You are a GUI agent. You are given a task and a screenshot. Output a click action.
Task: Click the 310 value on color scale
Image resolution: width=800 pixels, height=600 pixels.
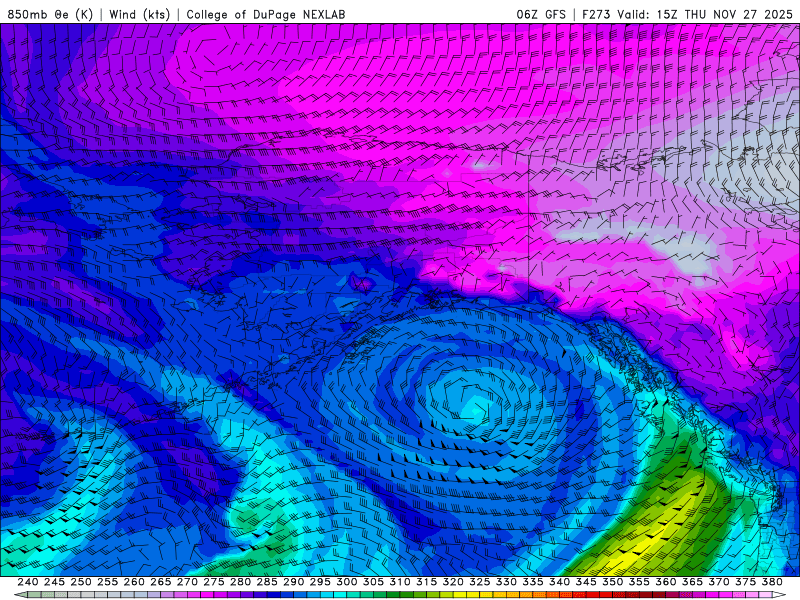[399, 582]
